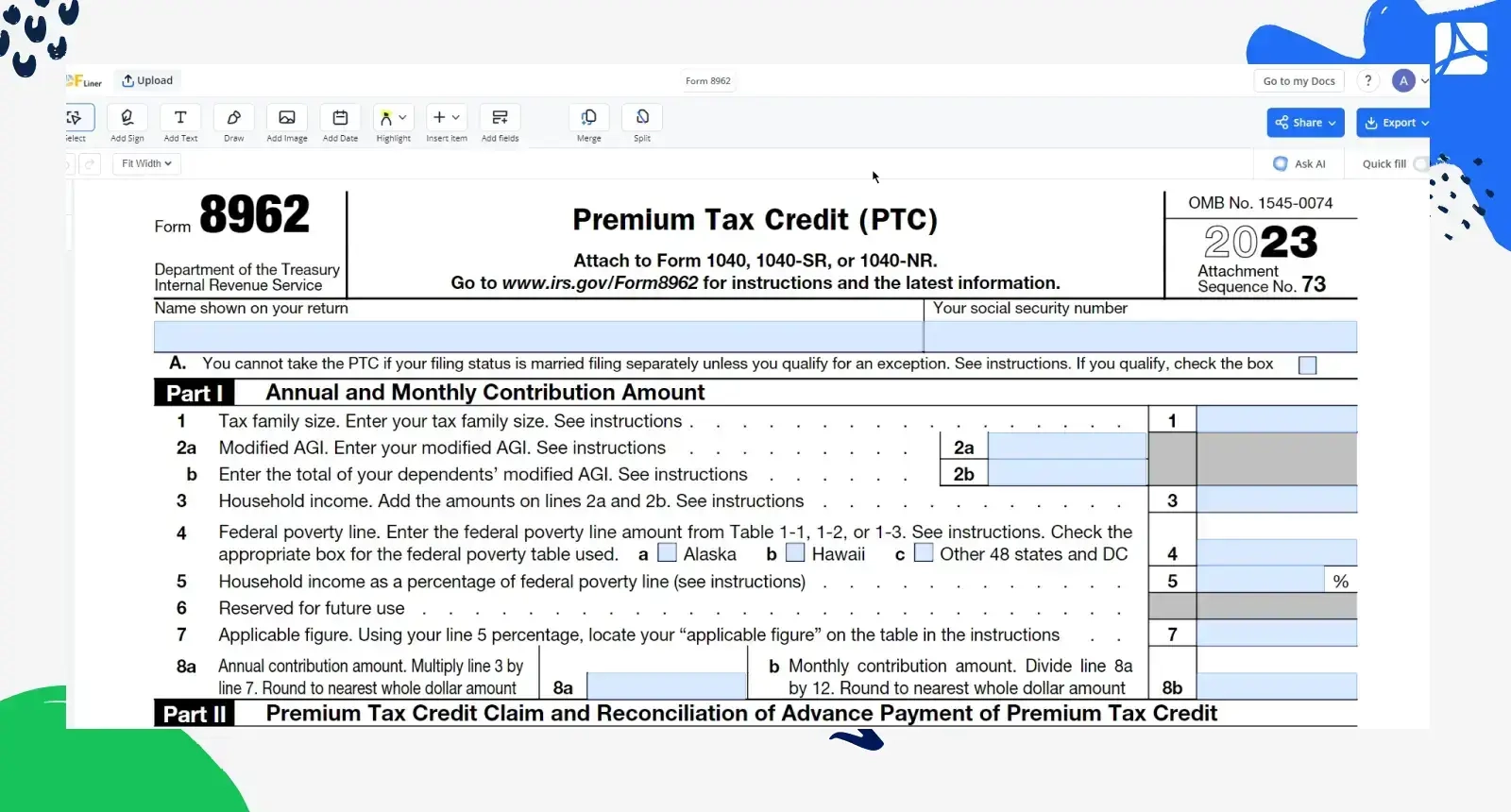This screenshot has width=1511, height=812.
Task: Check the Alaska poverty table box
Action: [x=667, y=552]
